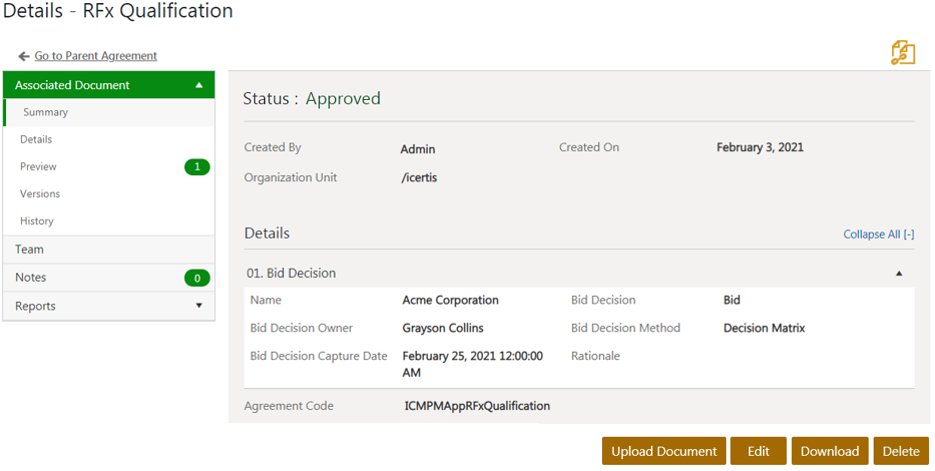
Task: Click the Download button
Action: tap(829, 451)
